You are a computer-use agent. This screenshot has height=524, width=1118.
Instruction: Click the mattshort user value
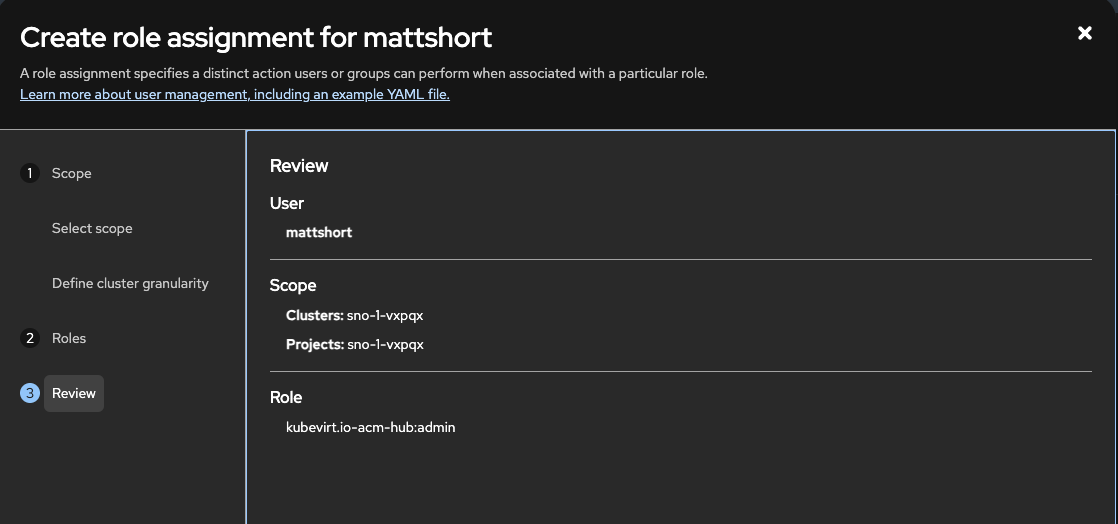tap(319, 232)
